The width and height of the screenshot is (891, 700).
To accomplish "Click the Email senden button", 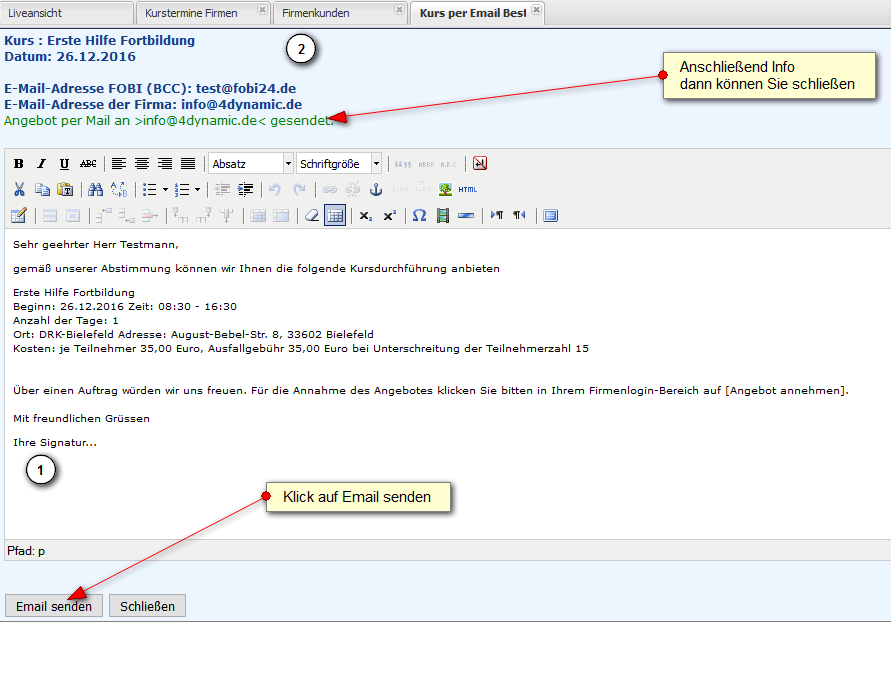I will coord(54,606).
